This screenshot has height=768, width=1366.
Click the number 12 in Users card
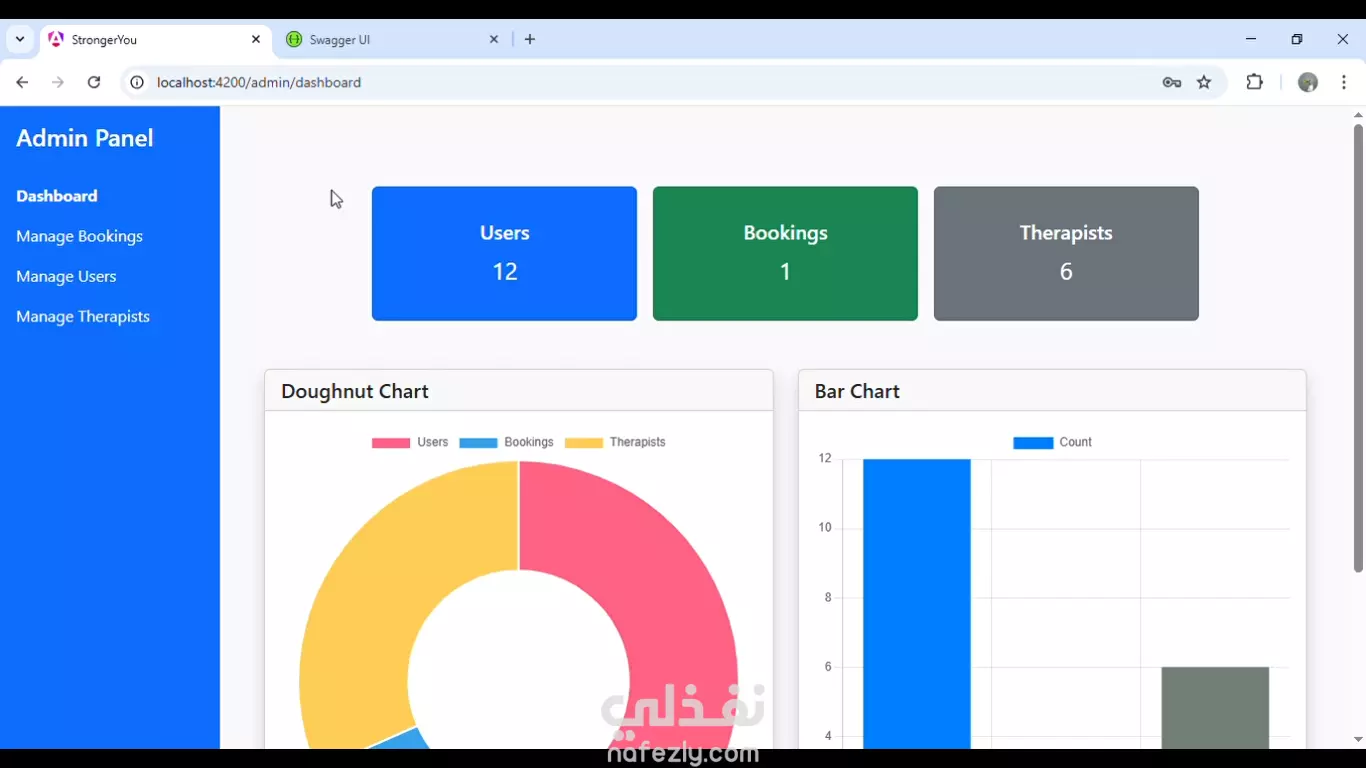(504, 271)
